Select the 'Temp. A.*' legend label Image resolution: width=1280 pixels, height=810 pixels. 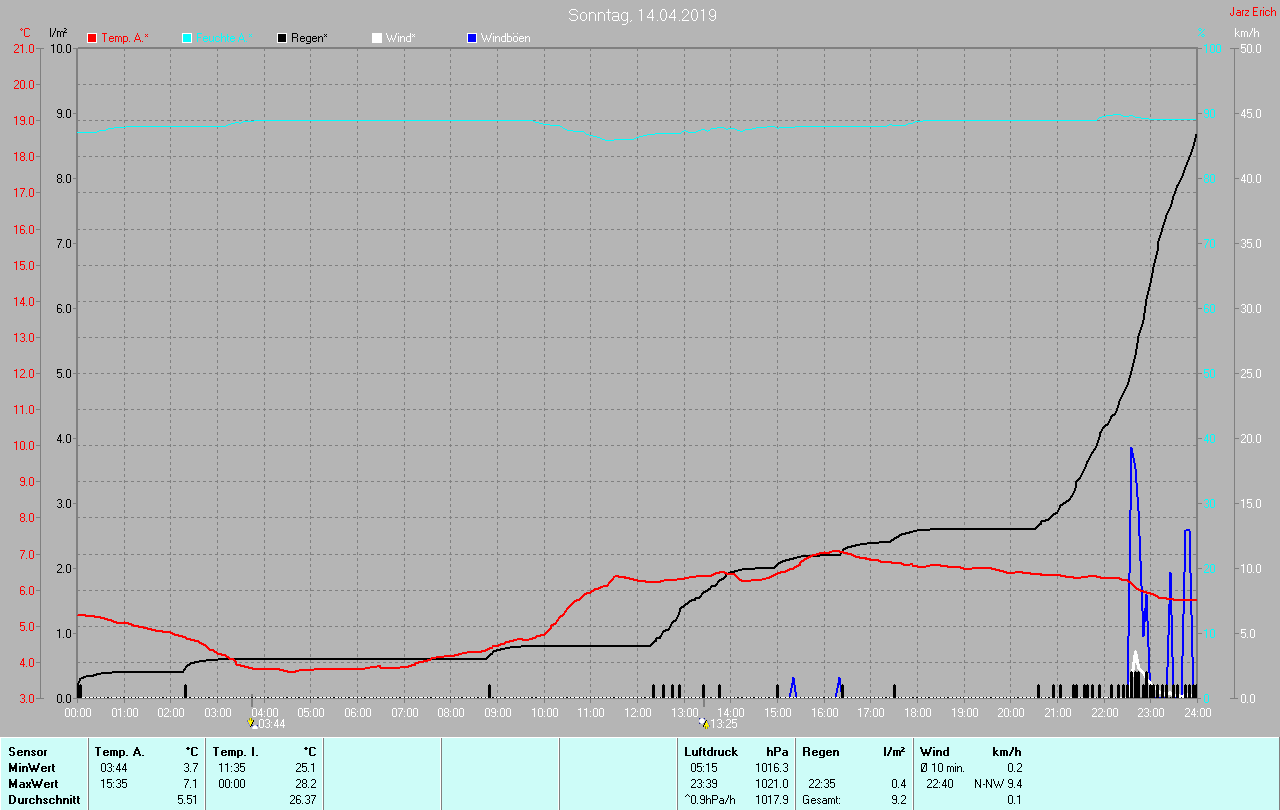coord(125,38)
